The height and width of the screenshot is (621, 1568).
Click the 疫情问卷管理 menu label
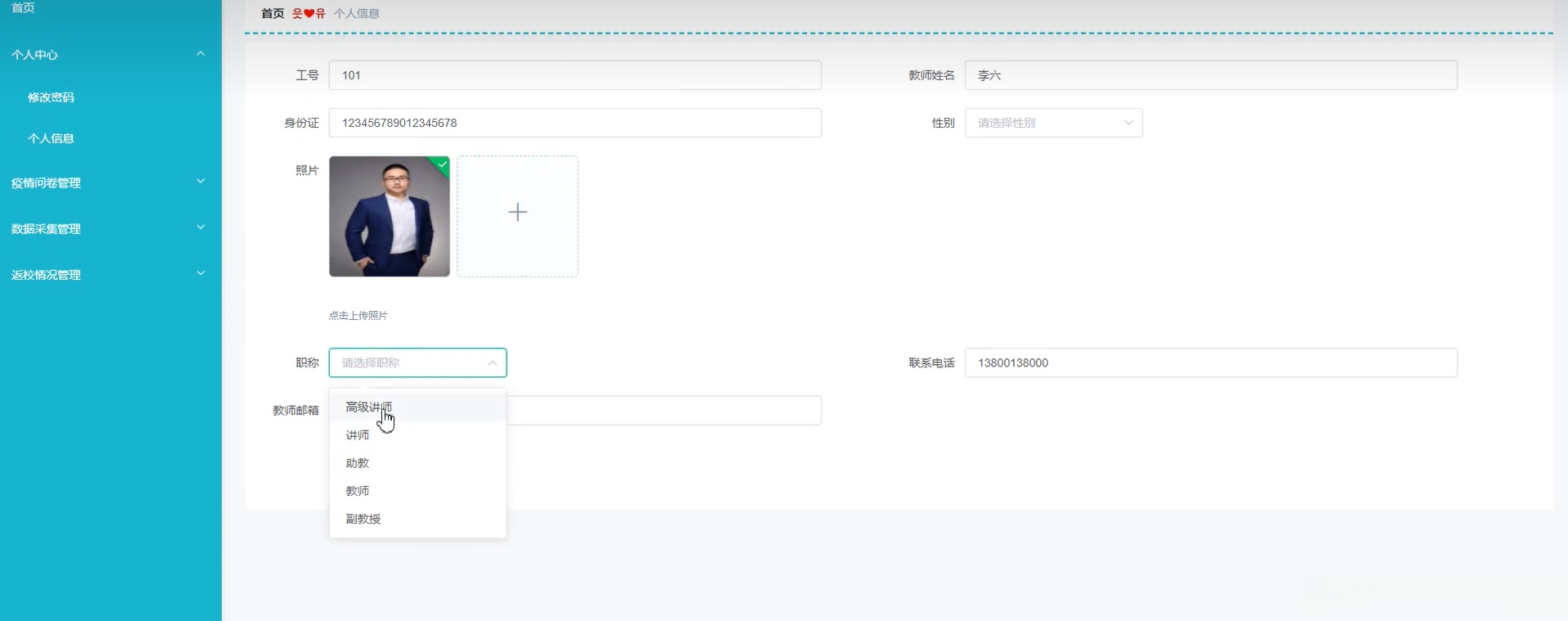coord(46,183)
